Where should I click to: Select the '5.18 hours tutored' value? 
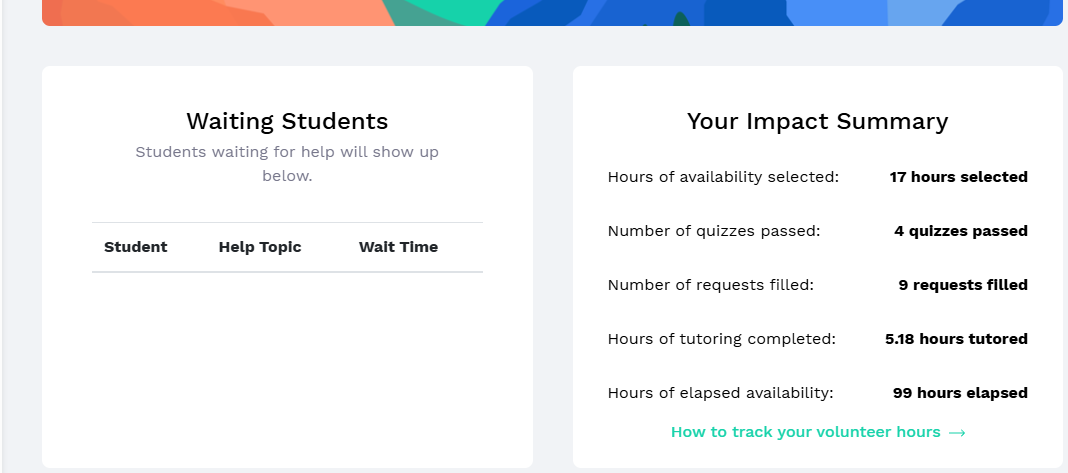[x=956, y=339]
